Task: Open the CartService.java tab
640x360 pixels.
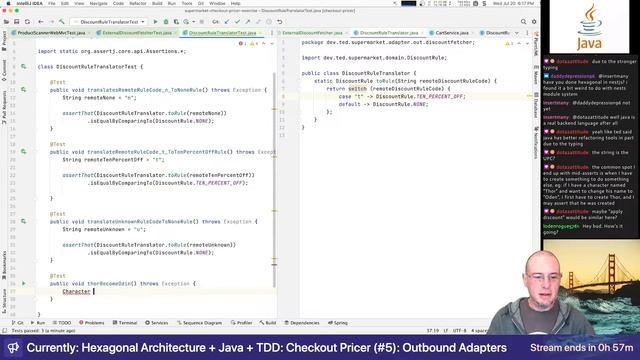Action: click(x=451, y=33)
